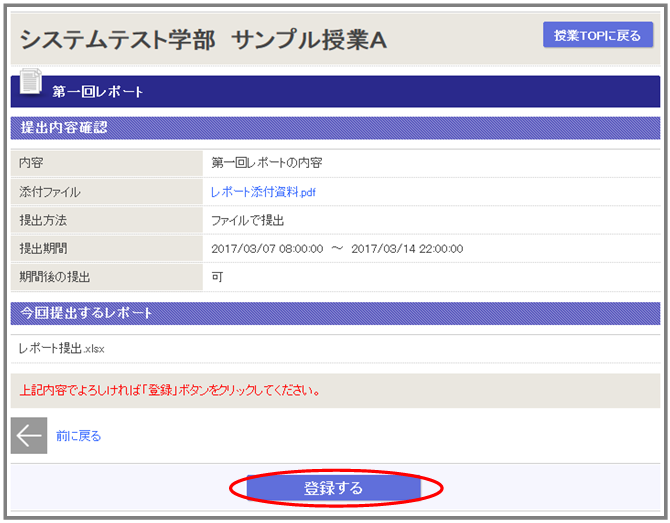
Task: Select the 第一回レポートの内容 value
Action: pos(267,163)
